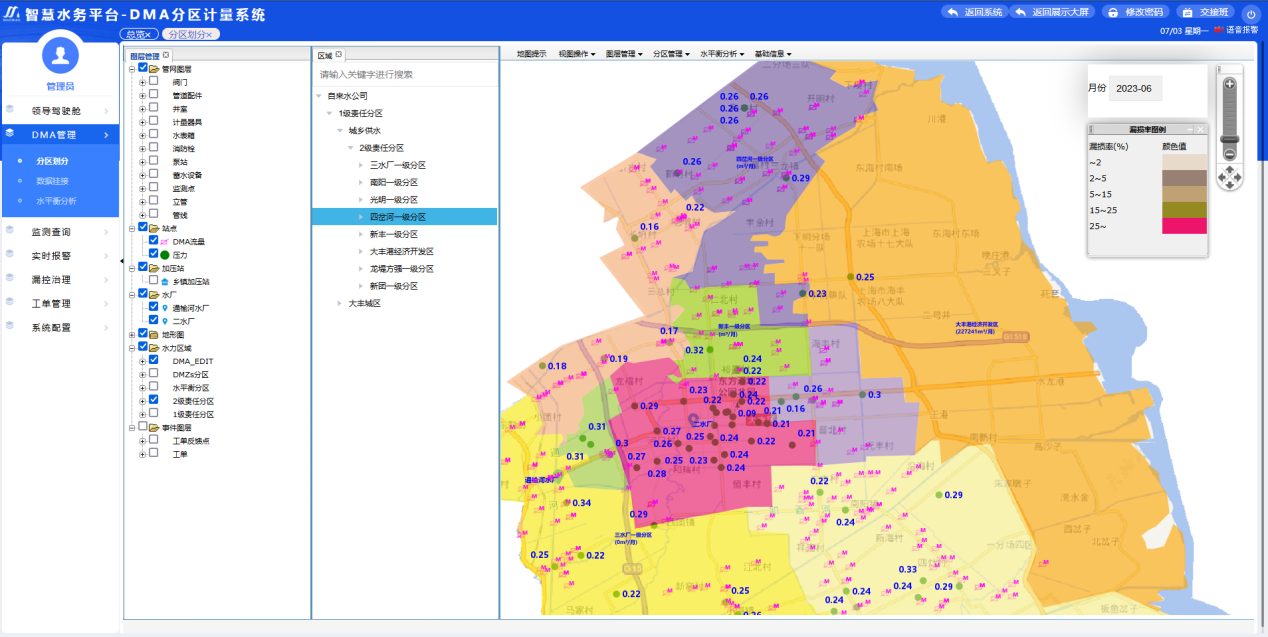This screenshot has height=637, width=1268.
Task: Uncheck the DMA流量 layer checkbox
Action: click(154, 241)
